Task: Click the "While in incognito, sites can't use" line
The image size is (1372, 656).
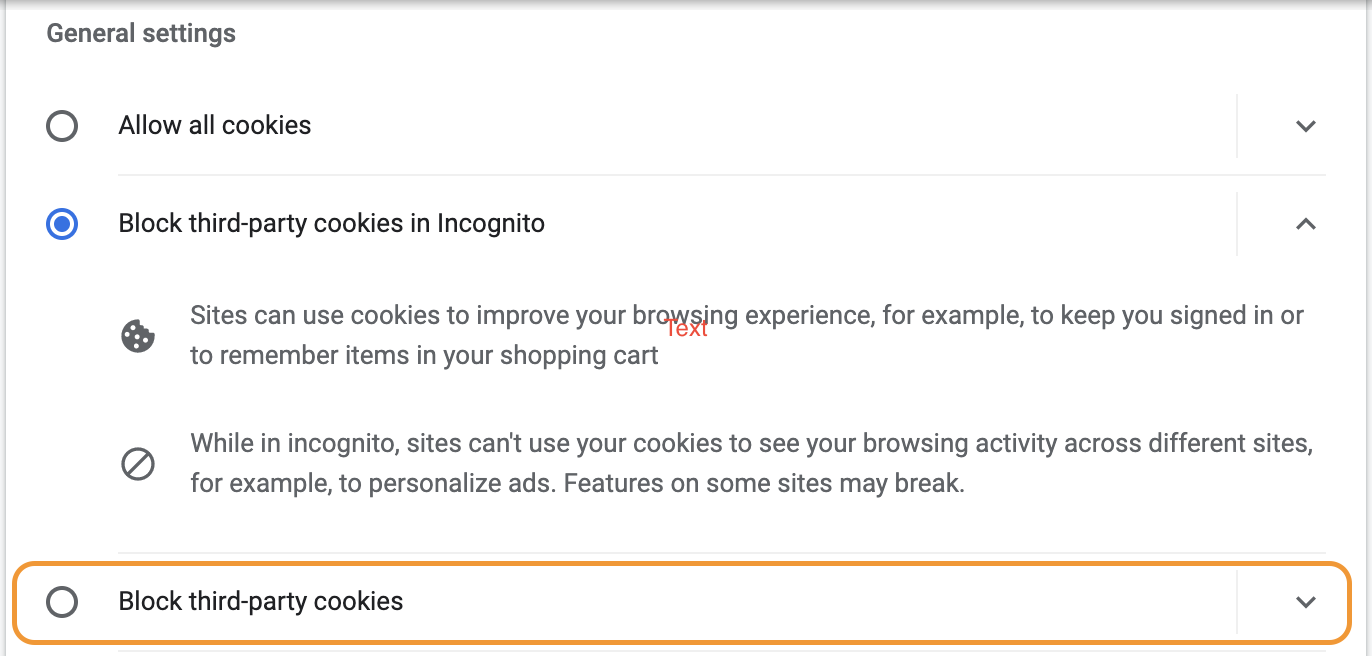Action: [751, 443]
